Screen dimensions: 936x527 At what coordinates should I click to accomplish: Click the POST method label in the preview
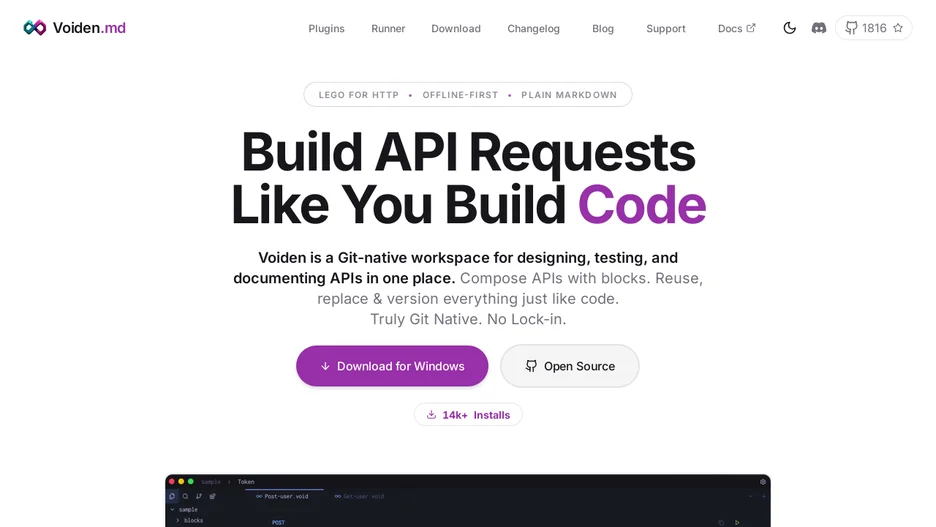[278, 522]
